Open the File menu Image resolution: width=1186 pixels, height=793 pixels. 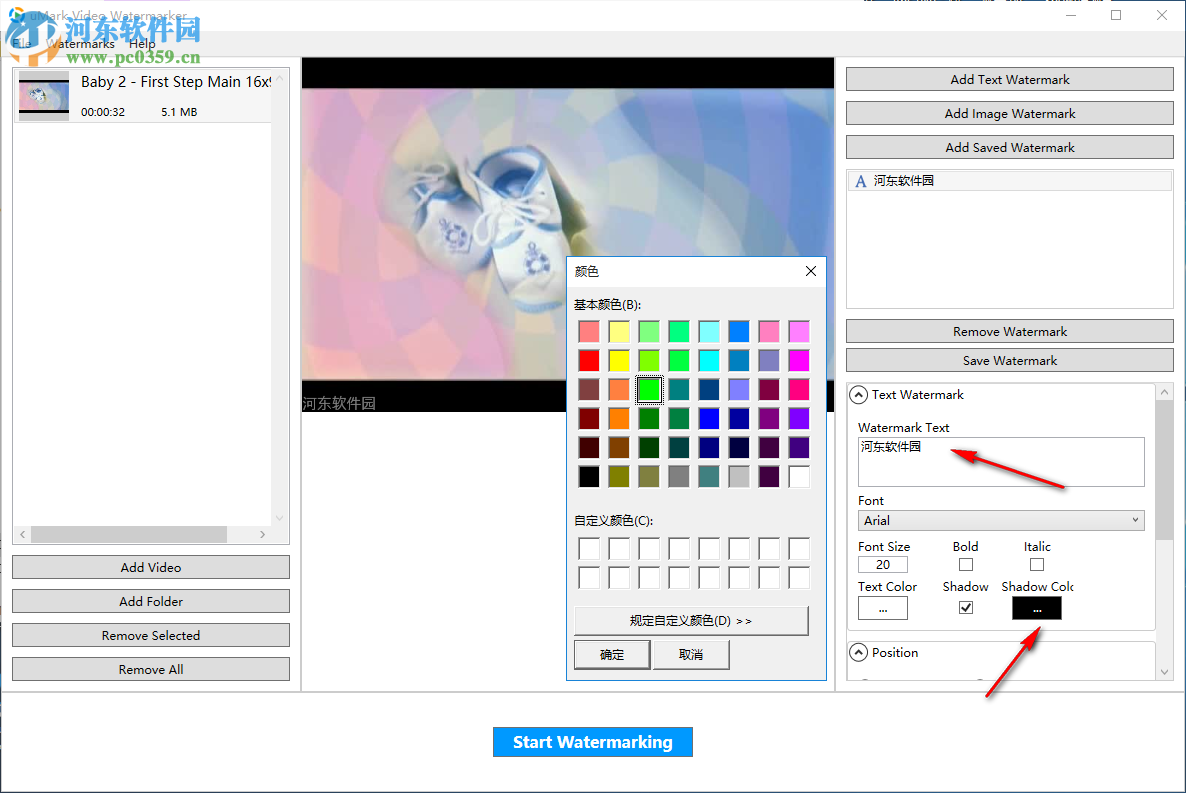coord(20,44)
